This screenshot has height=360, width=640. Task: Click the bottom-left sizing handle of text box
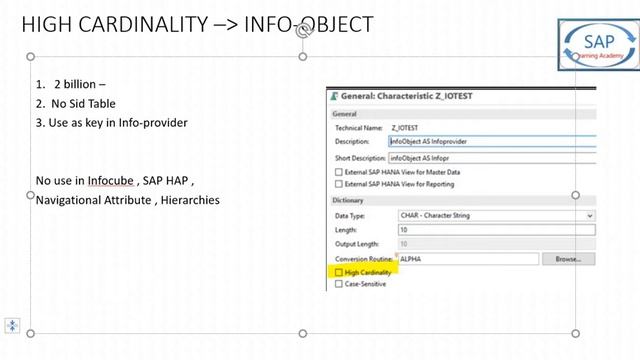tap(31, 333)
